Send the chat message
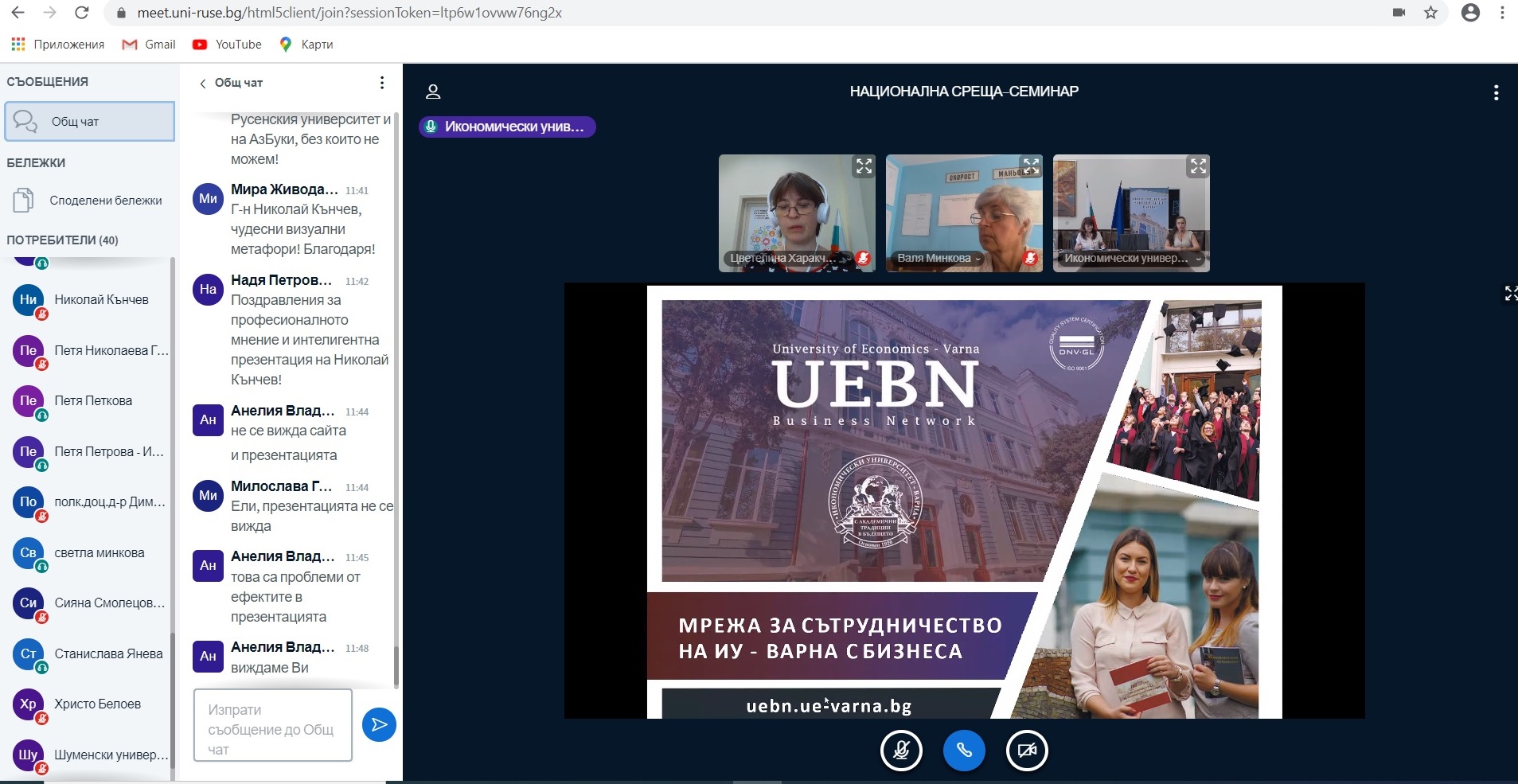1518x784 pixels. coord(379,724)
